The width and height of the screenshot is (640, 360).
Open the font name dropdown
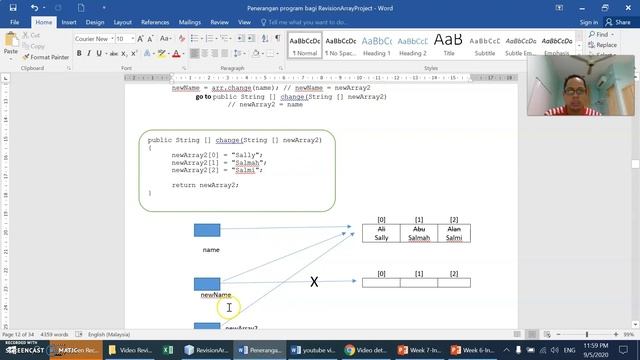112,39
